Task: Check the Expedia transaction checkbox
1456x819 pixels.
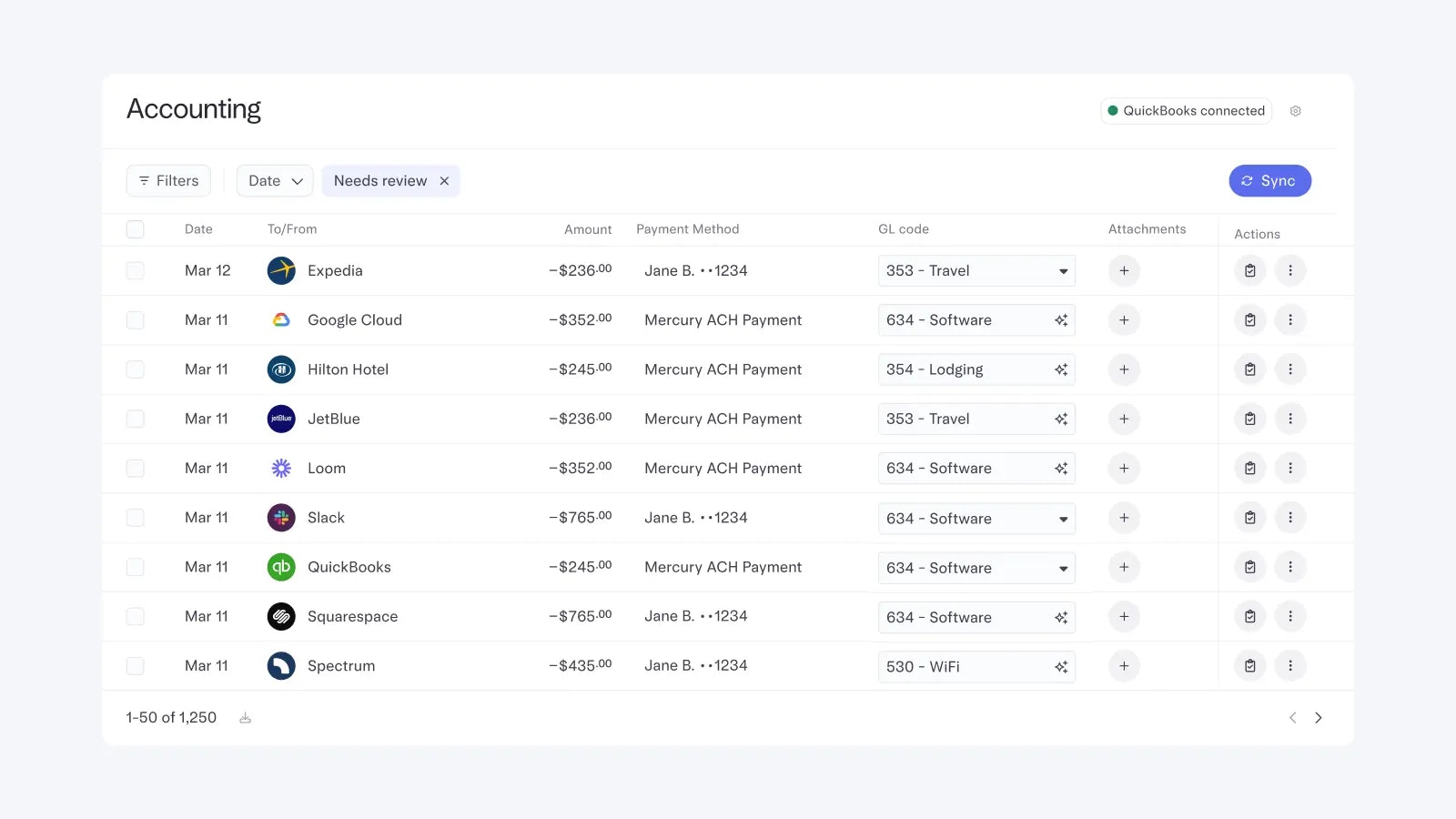Action: (x=136, y=271)
